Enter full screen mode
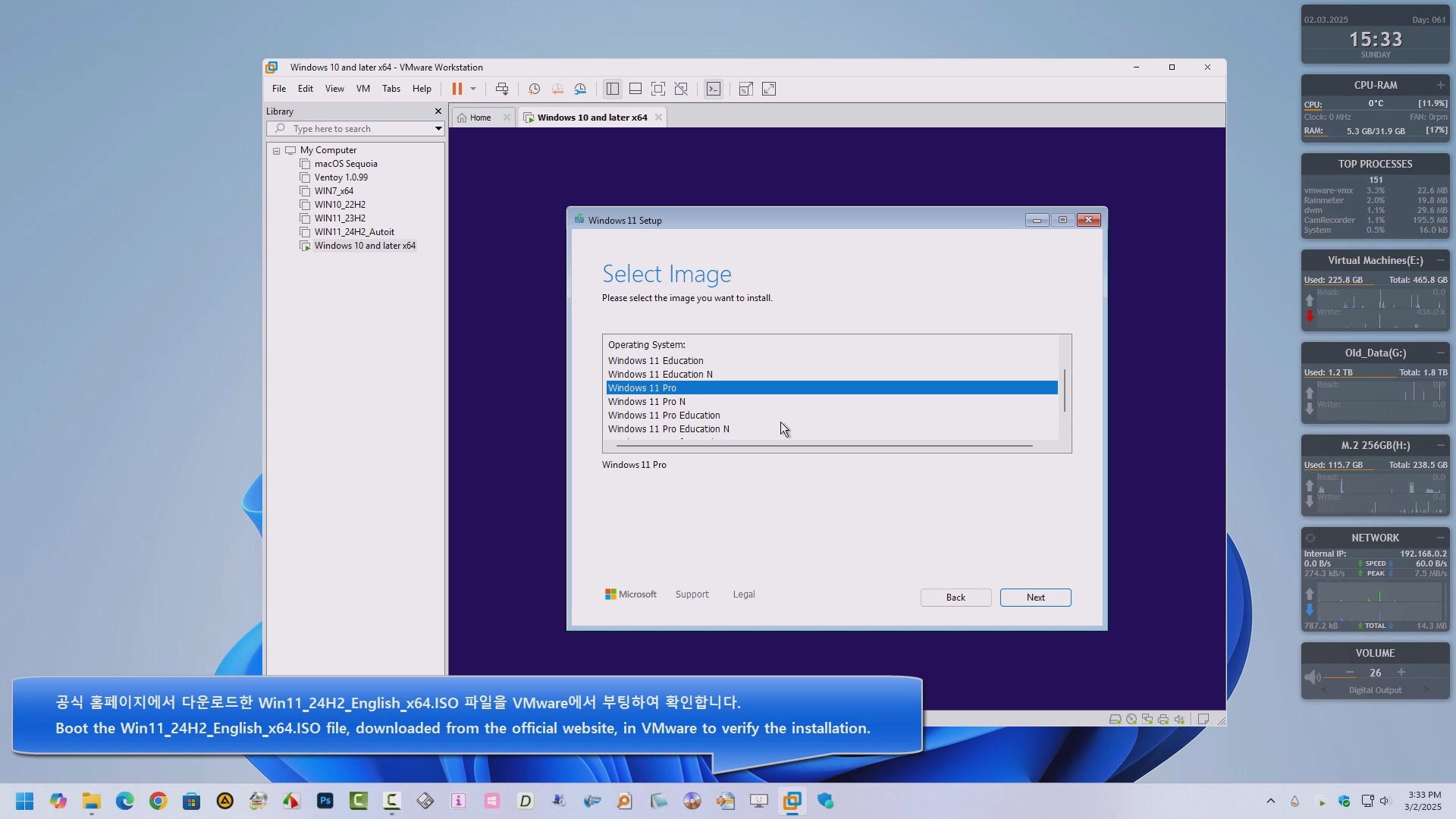 coord(658,89)
